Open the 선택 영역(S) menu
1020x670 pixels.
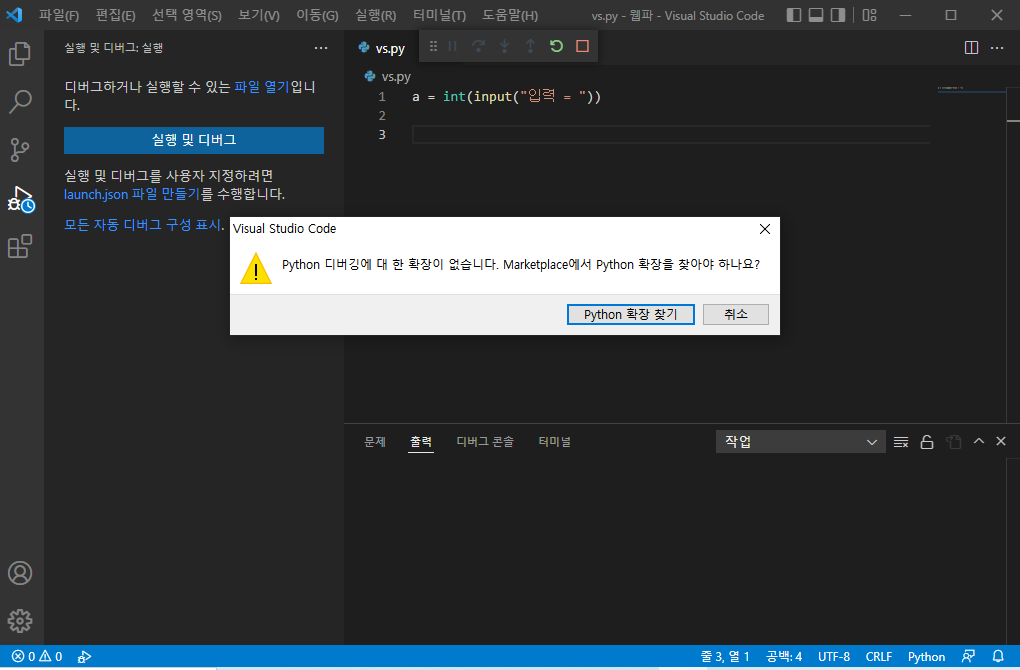point(187,15)
